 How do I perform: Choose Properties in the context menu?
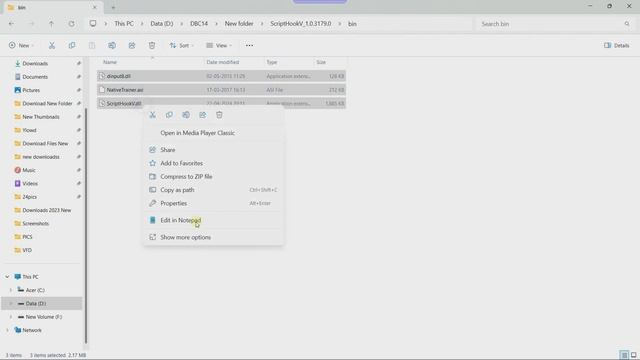213,203
